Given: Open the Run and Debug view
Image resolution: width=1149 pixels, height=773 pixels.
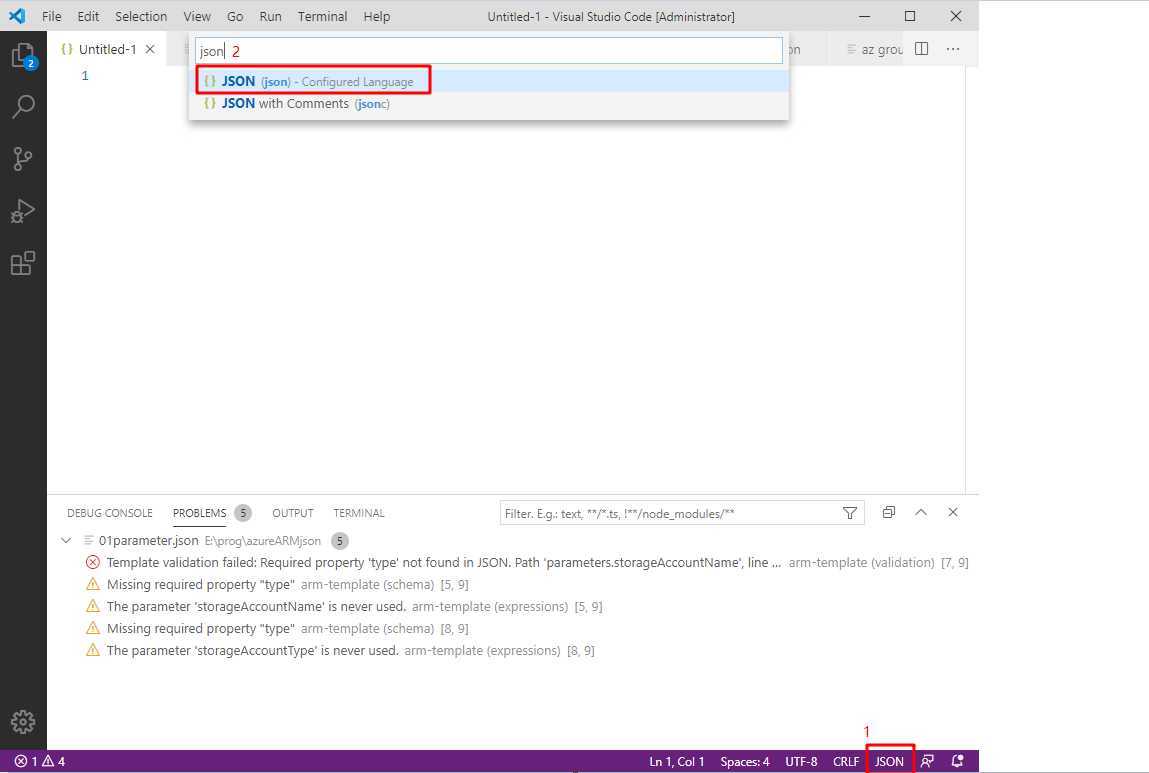Looking at the screenshot, I should click(x=23, y=211).
